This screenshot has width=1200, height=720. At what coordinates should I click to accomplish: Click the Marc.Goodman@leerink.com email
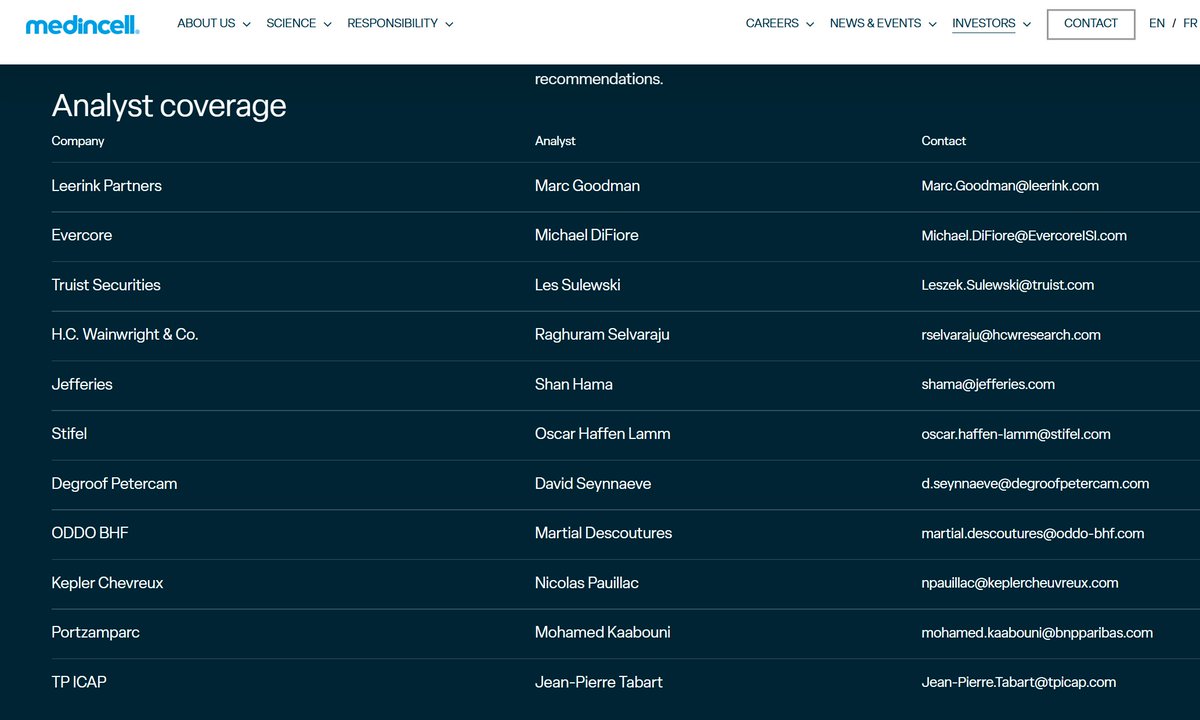[x=1010, y=186]
